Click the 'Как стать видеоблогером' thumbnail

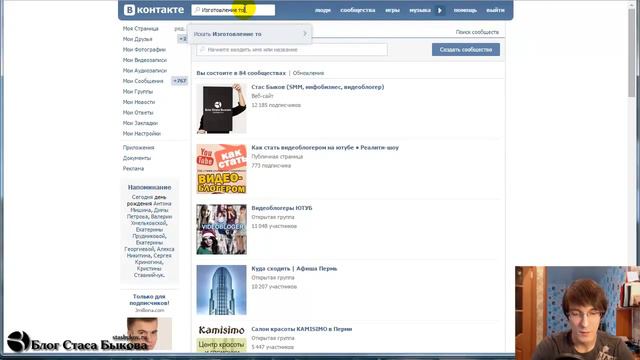pyautogui.click(x=221, y=169)
